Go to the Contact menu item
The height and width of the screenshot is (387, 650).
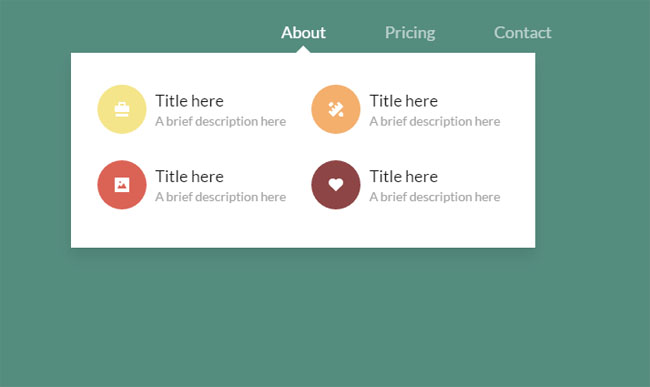pos(523,33)
